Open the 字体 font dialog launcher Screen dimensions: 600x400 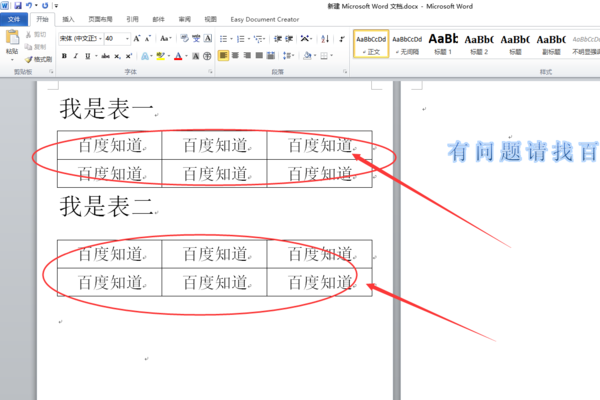tap(210, 72)
